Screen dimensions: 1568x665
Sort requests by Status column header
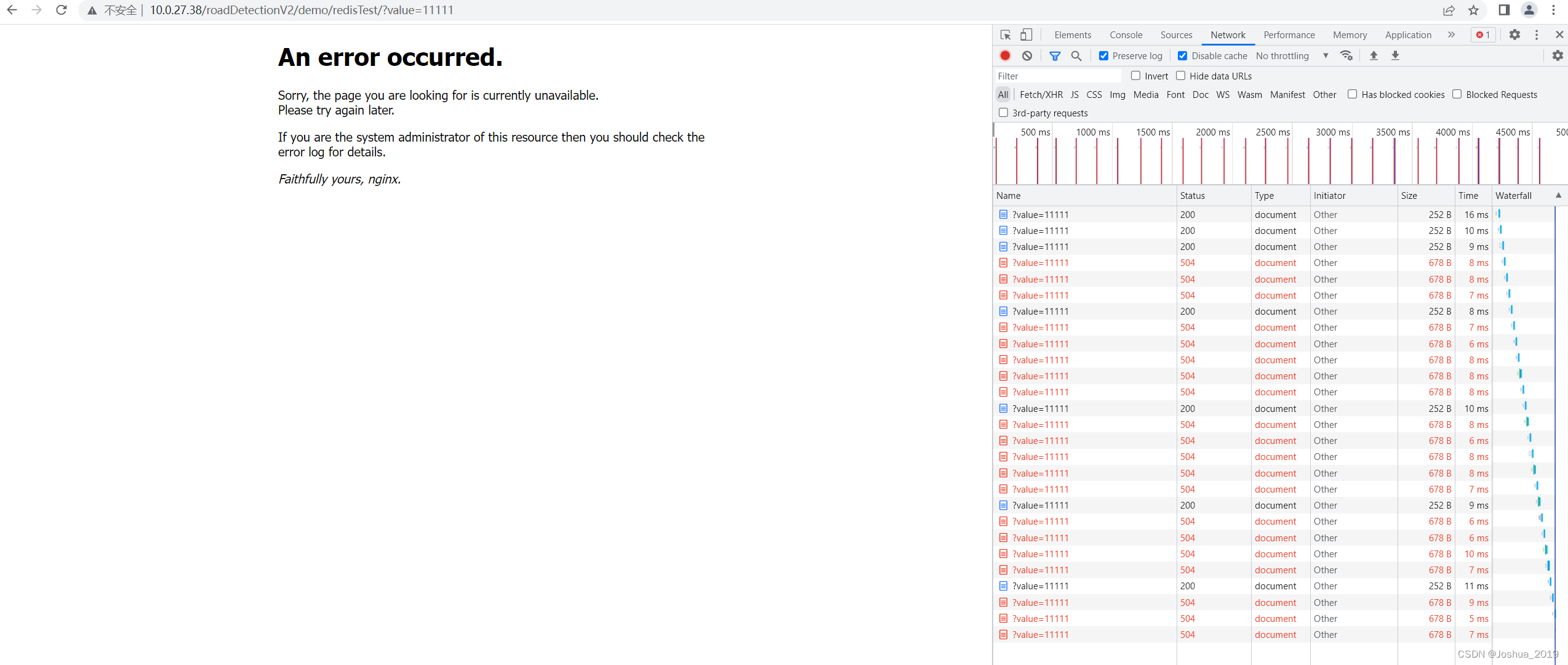coord(1193,196)
